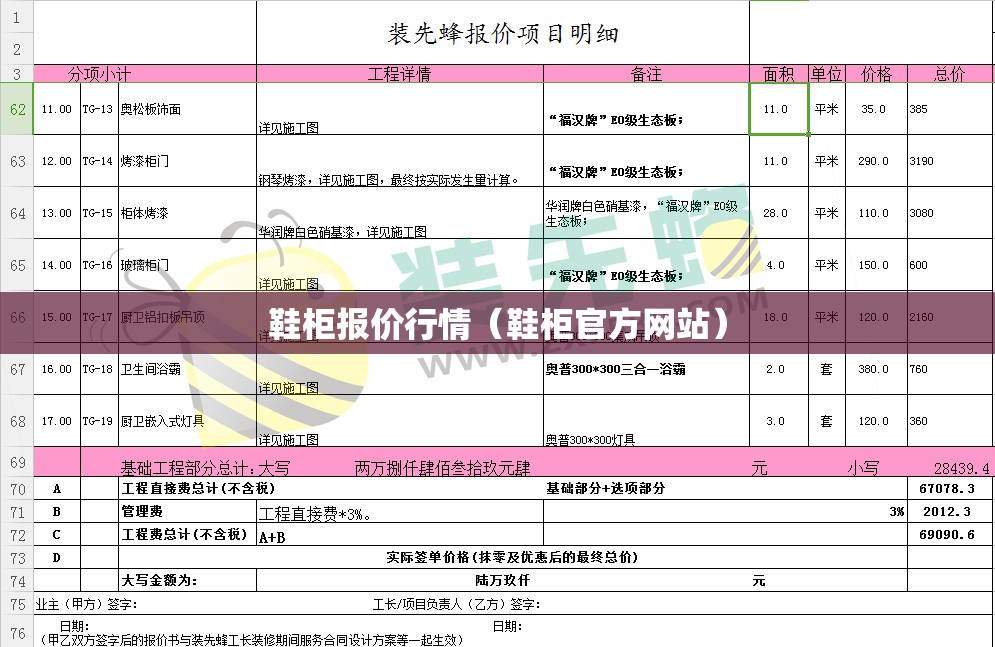Click the 两万捌仟肆佰叁拾玖元肆 amount text

coord(442,469)
